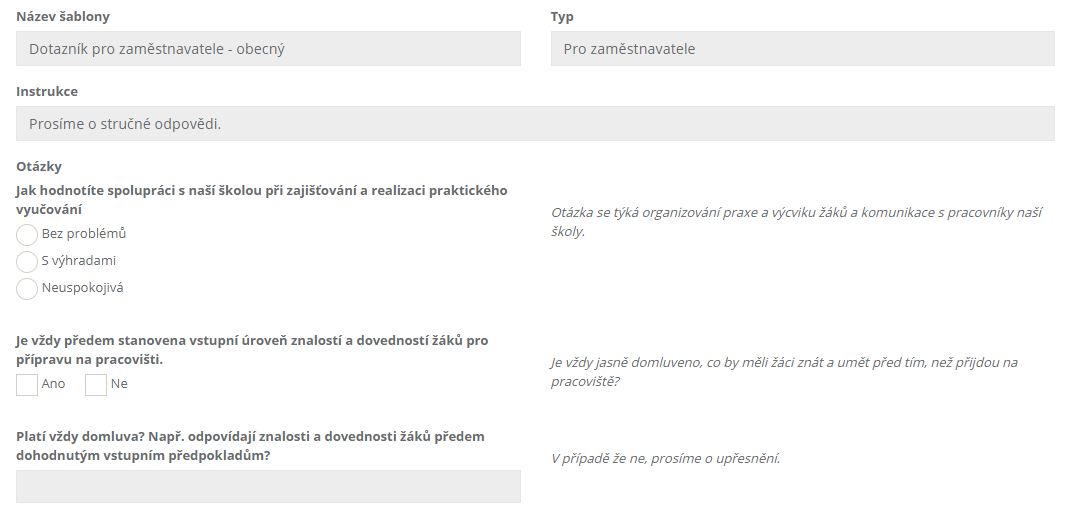Screen dimensions: 1066x513
Task: Focus the 'Typ' field showing Pro zaměstnavatele
Action: [802, 48]
